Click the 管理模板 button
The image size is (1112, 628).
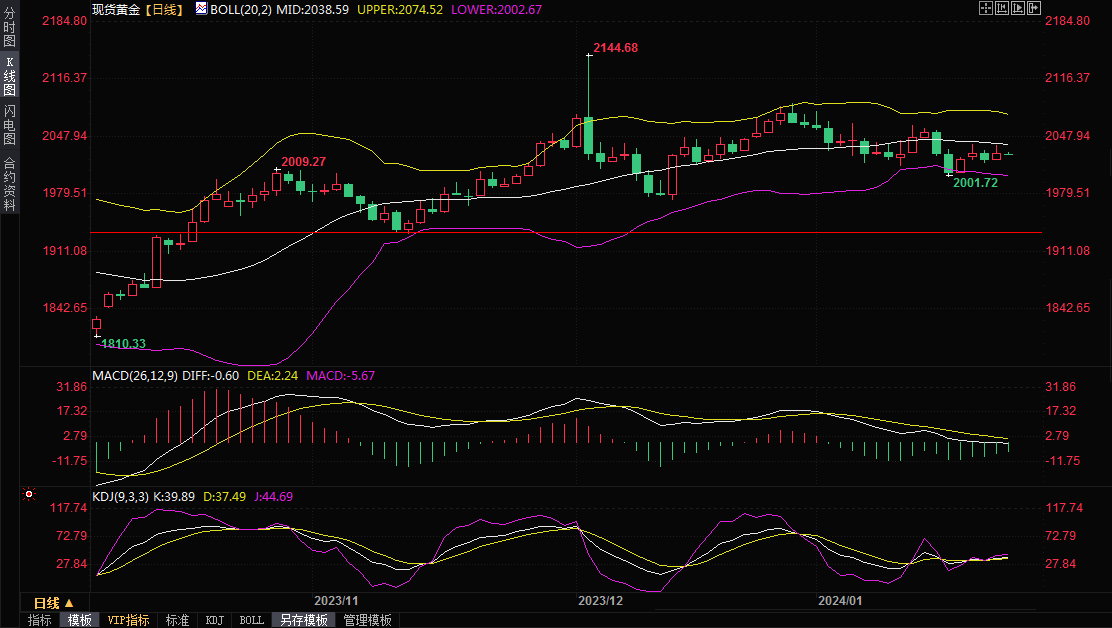pyautogui.click(x=367, y=620)
